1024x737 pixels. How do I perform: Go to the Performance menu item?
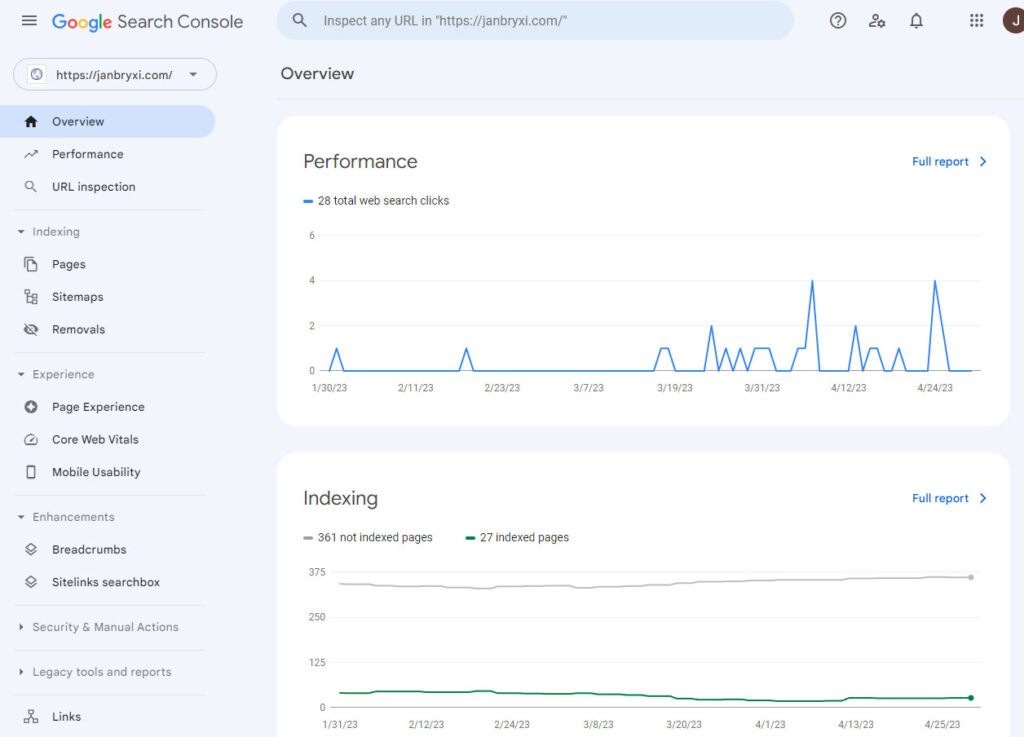tap(88, 154)
